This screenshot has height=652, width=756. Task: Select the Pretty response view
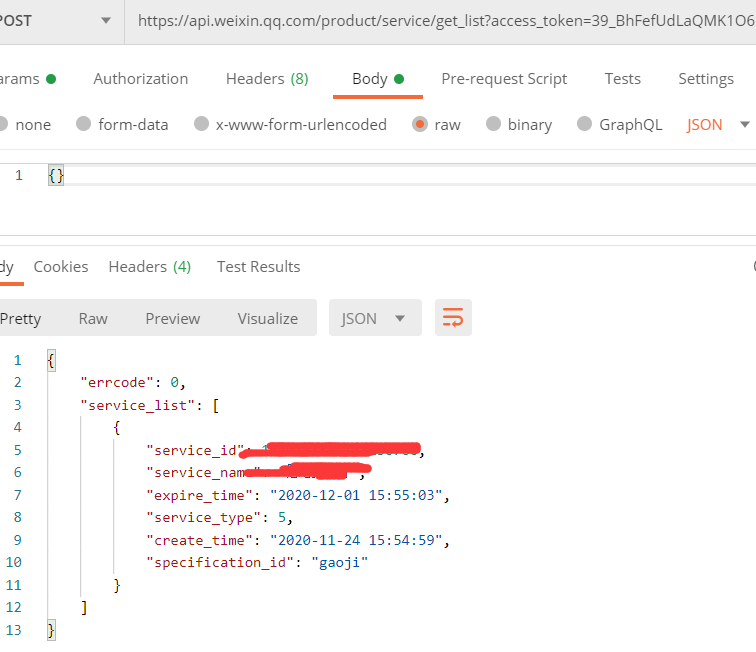21,318
